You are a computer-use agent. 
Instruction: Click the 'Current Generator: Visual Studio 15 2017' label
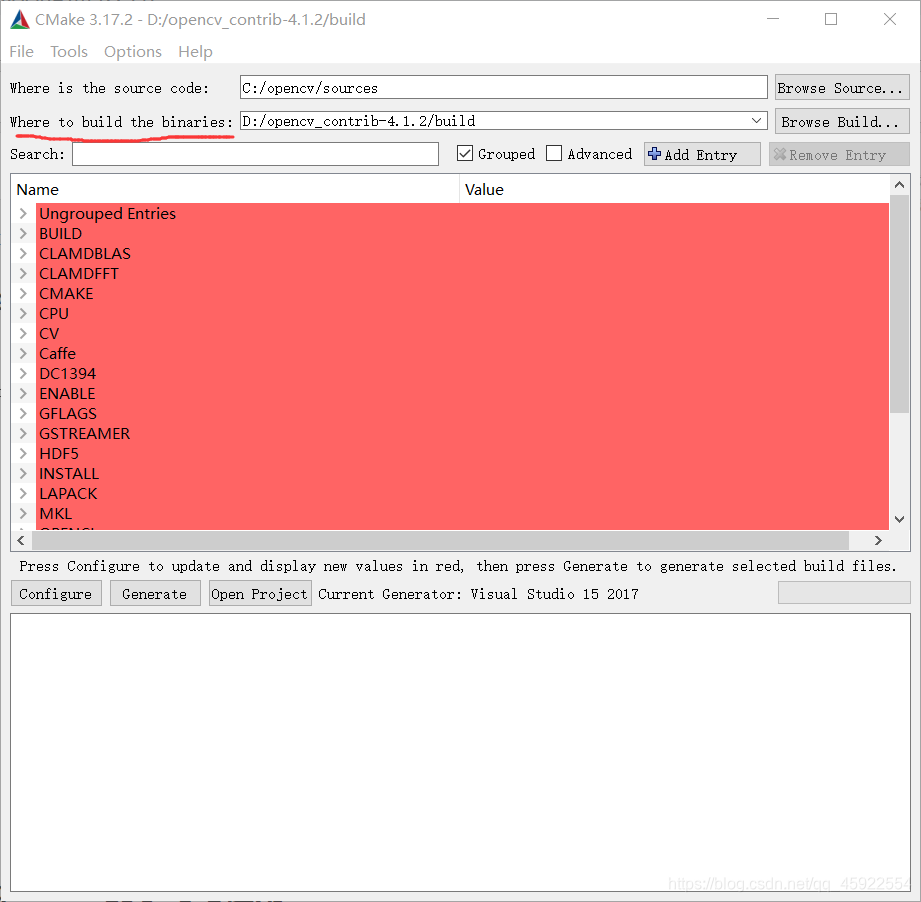(x=478, y=594)
